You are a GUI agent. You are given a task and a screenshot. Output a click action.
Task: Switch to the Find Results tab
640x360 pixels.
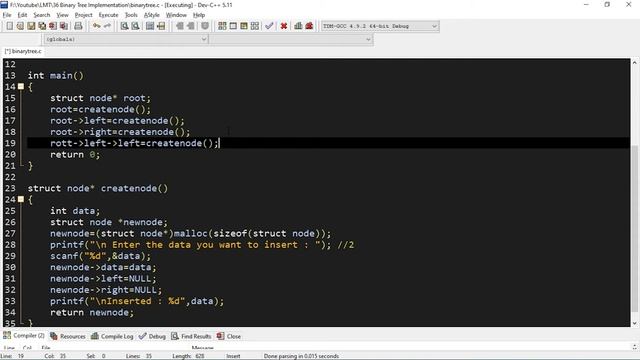click(x=191, y=336)
